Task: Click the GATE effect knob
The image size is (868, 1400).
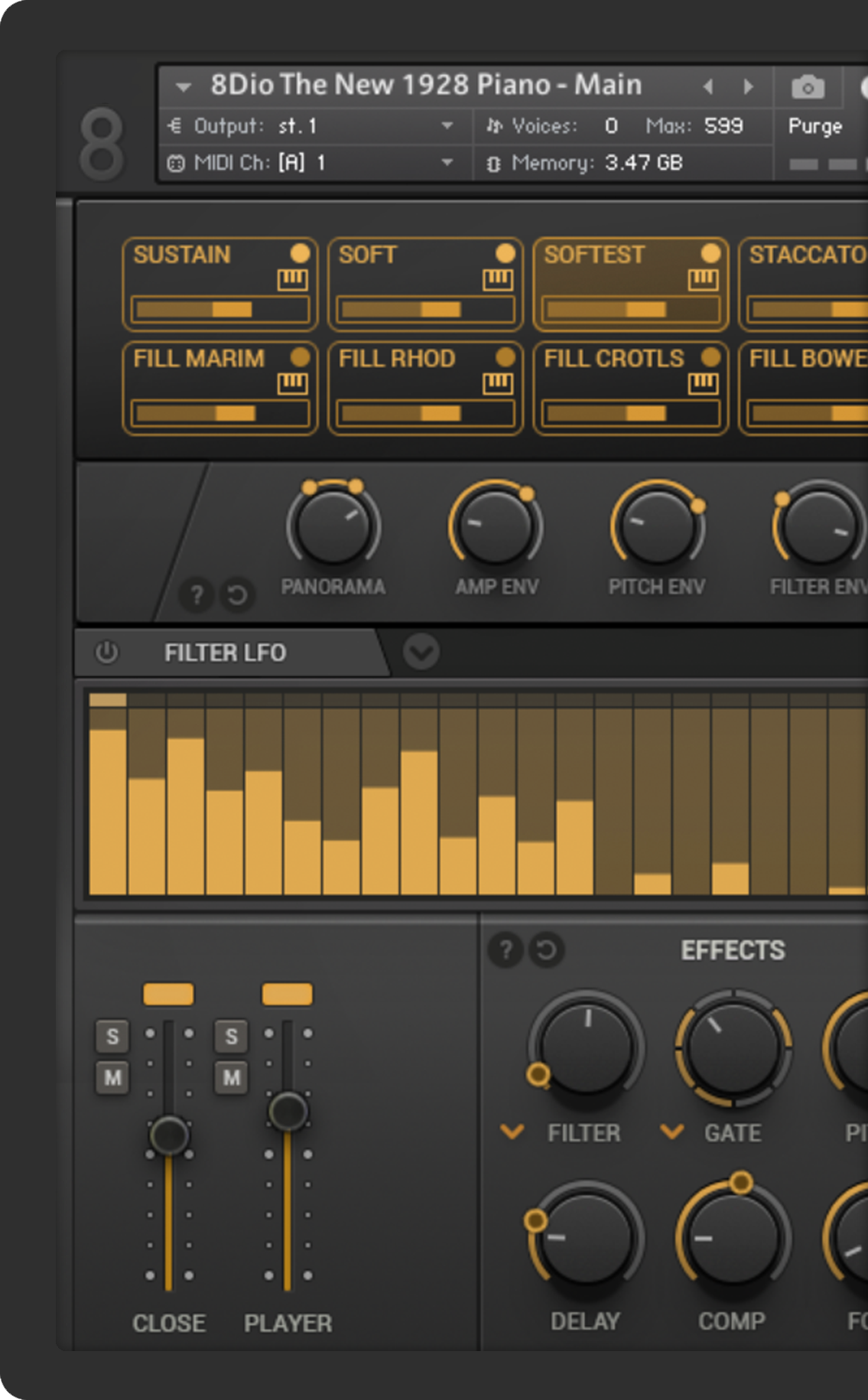Action: pos(733,1048)
